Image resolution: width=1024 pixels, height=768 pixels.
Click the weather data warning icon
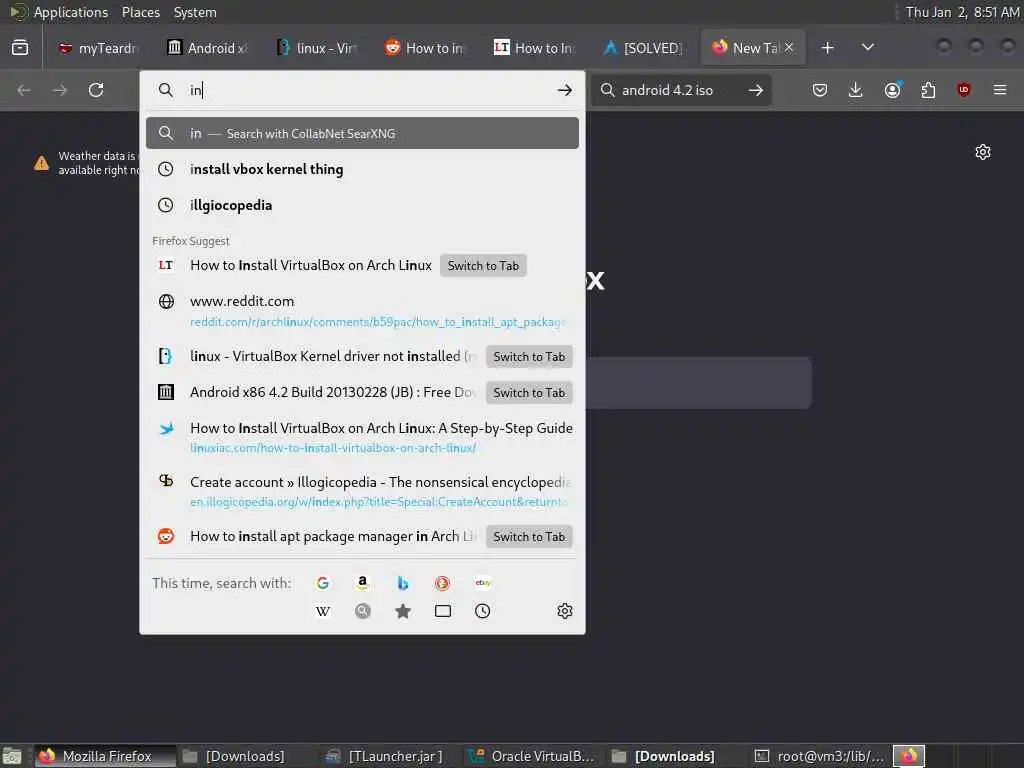tap(41, 163)
